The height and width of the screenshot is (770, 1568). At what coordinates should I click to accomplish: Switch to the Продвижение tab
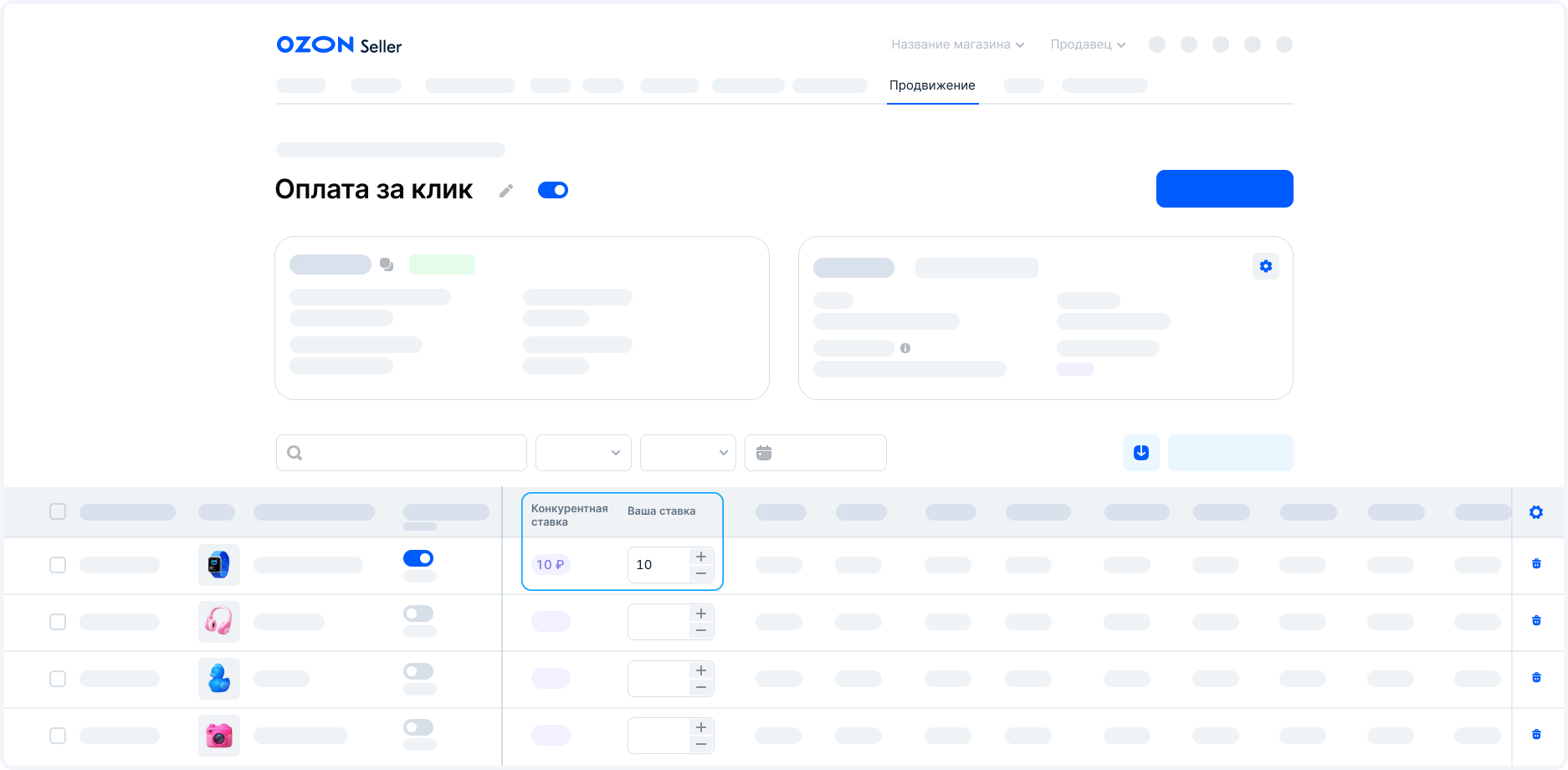point(932,85)
